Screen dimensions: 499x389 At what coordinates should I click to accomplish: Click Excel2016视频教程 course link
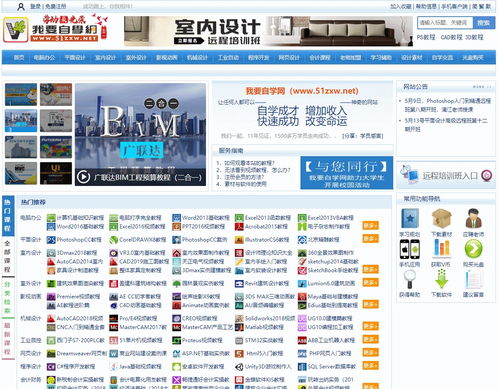point(142,227)
